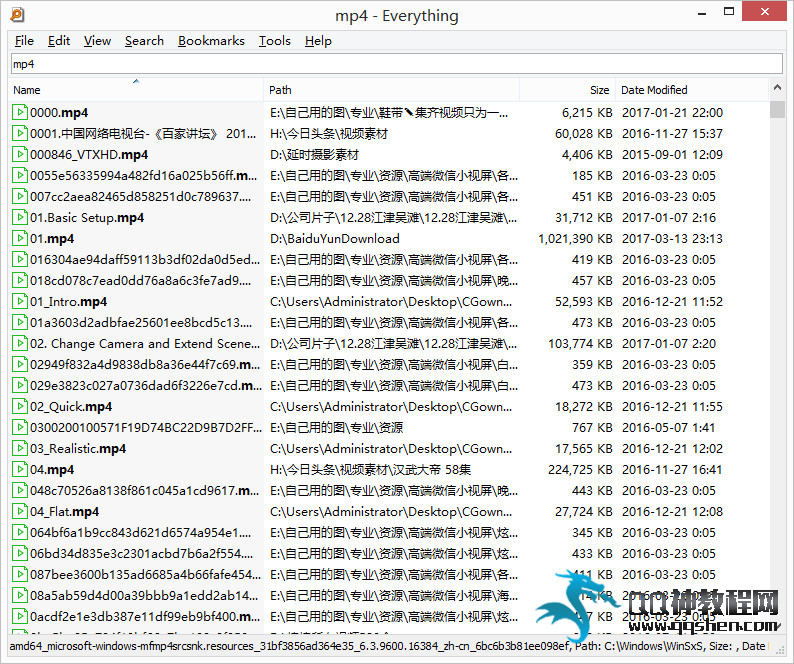Image resolution: width=794 pixels, height=664 pixels.
Task: Click icon of 030200100571F19D74BC22D9B7D2FF file
Action: pyautogui.click(x=19, y=427)
